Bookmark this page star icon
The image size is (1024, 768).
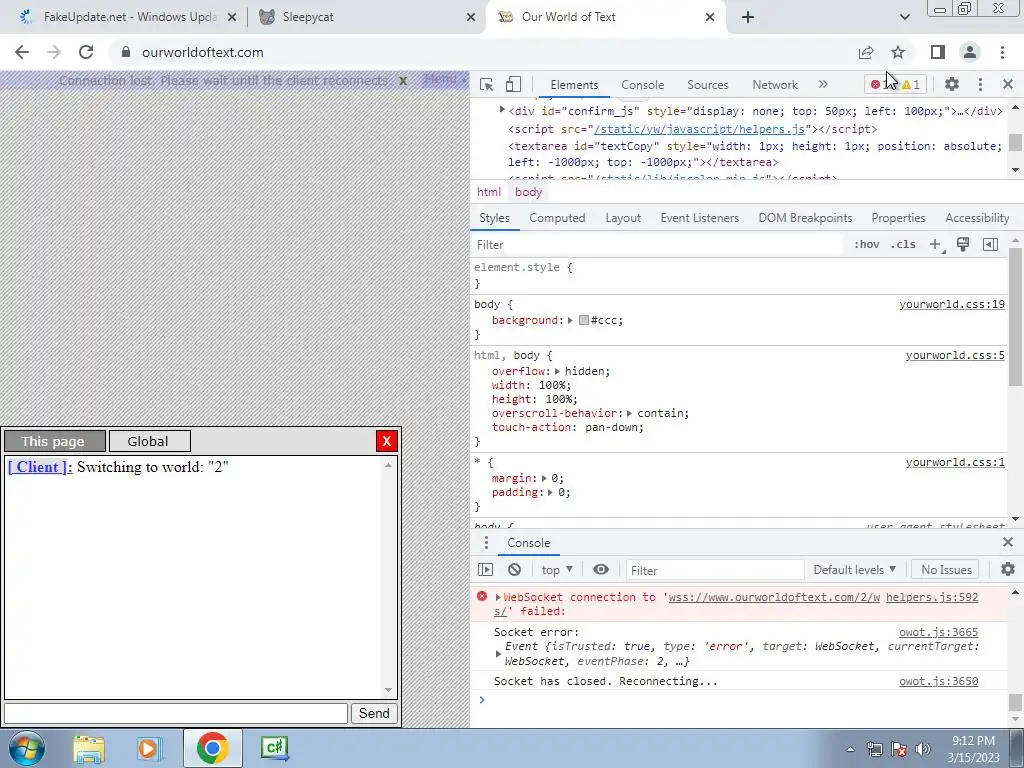tap(898, 52)
